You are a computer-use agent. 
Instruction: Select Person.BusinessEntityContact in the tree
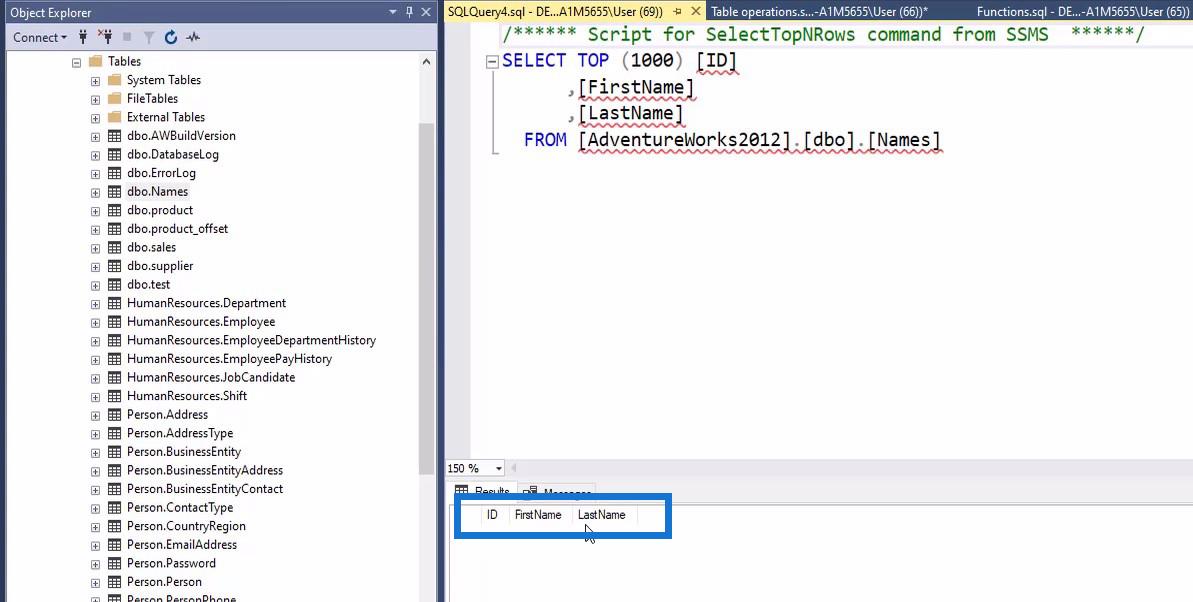tap(205, 489)
